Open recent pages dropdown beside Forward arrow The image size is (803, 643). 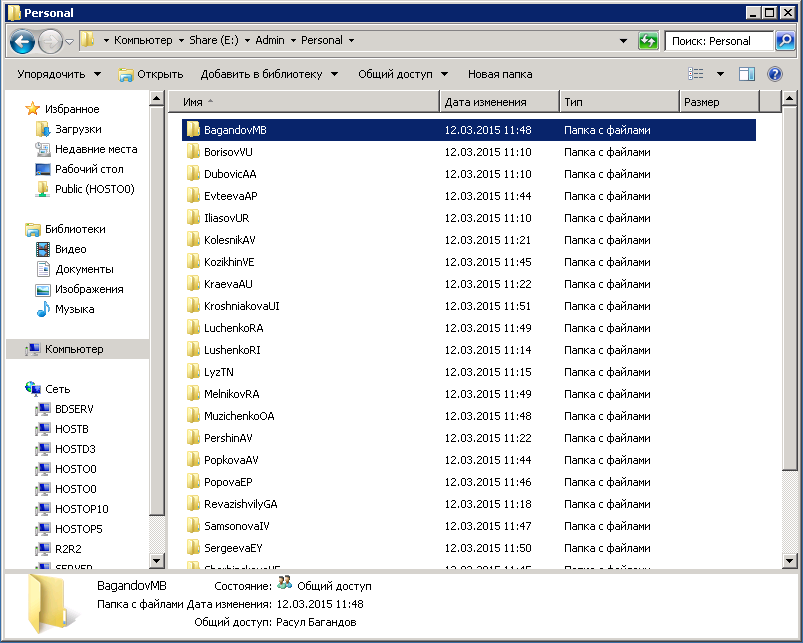coord(70,41)
